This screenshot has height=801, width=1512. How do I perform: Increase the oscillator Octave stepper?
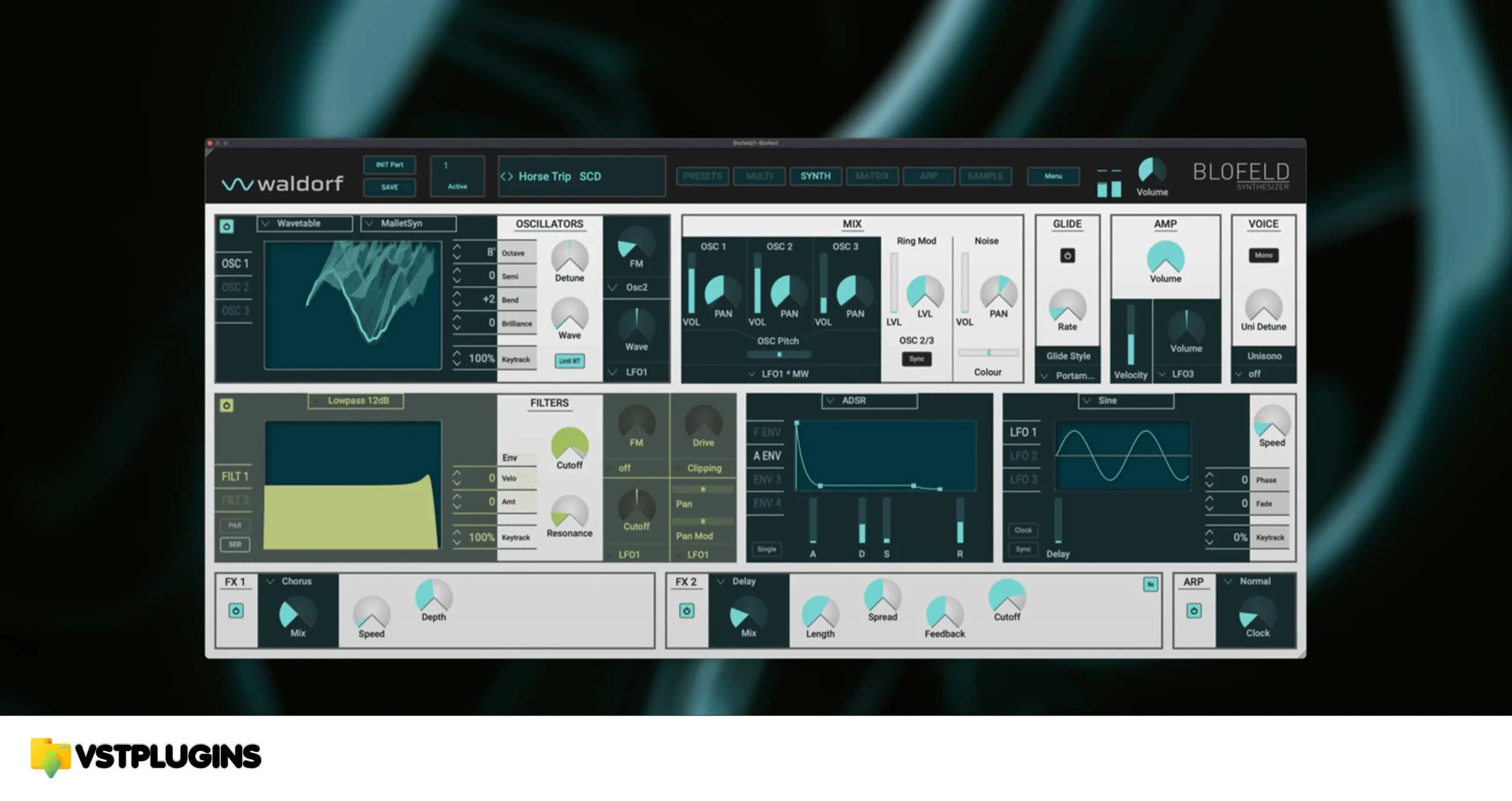tap(457, 248)
